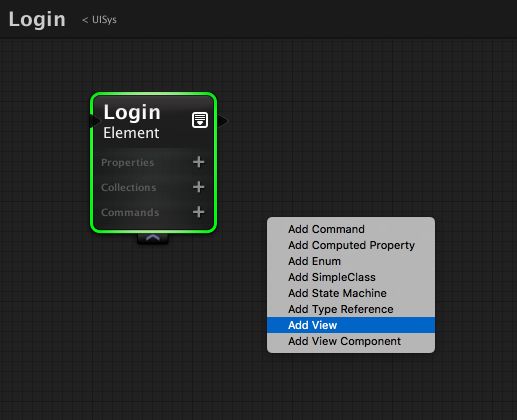Select Add SimpleClass in the context menu
517x420 pixels.
click(x=351, y=277)
